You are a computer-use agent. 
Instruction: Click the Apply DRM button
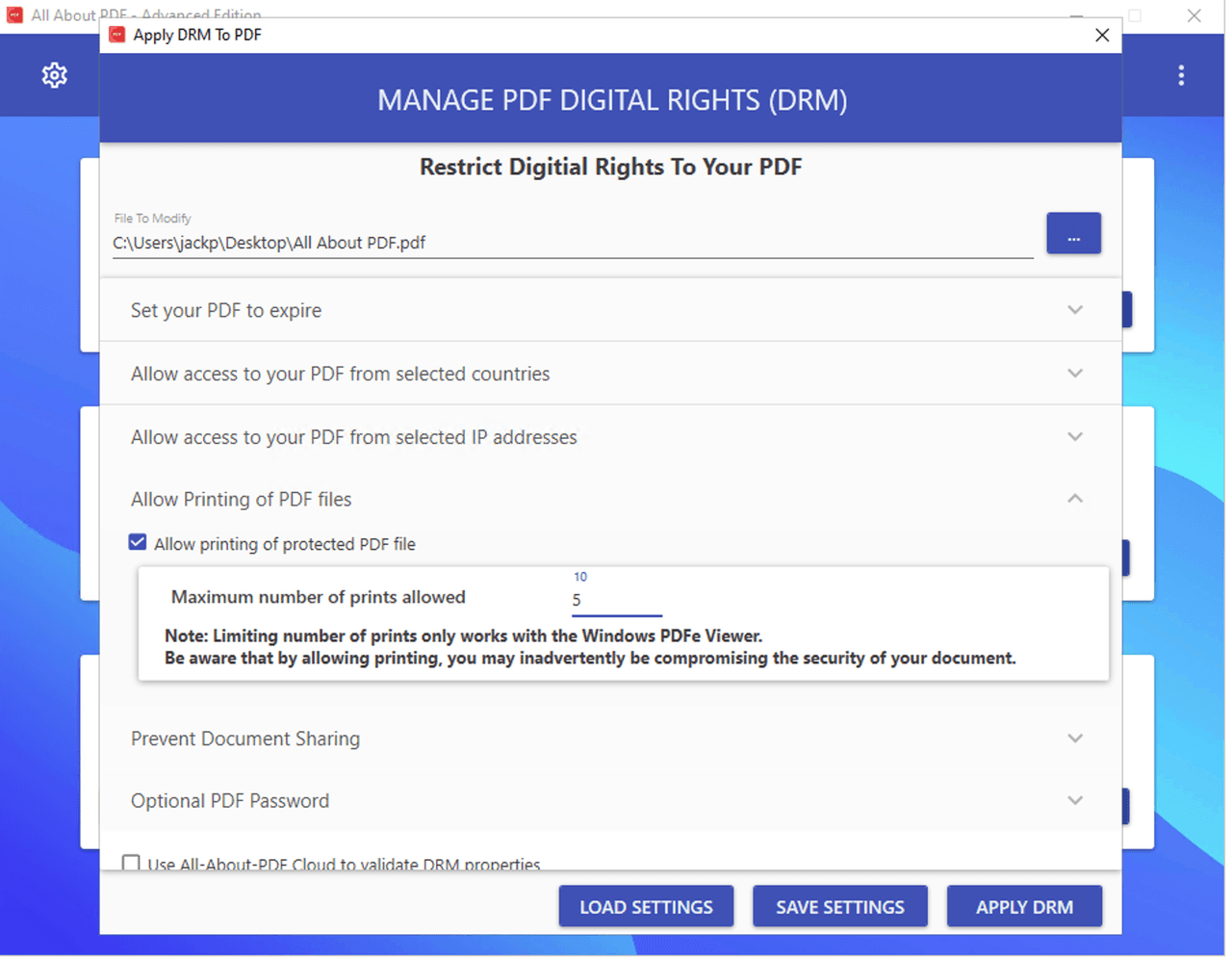[x=1024, y=907]
